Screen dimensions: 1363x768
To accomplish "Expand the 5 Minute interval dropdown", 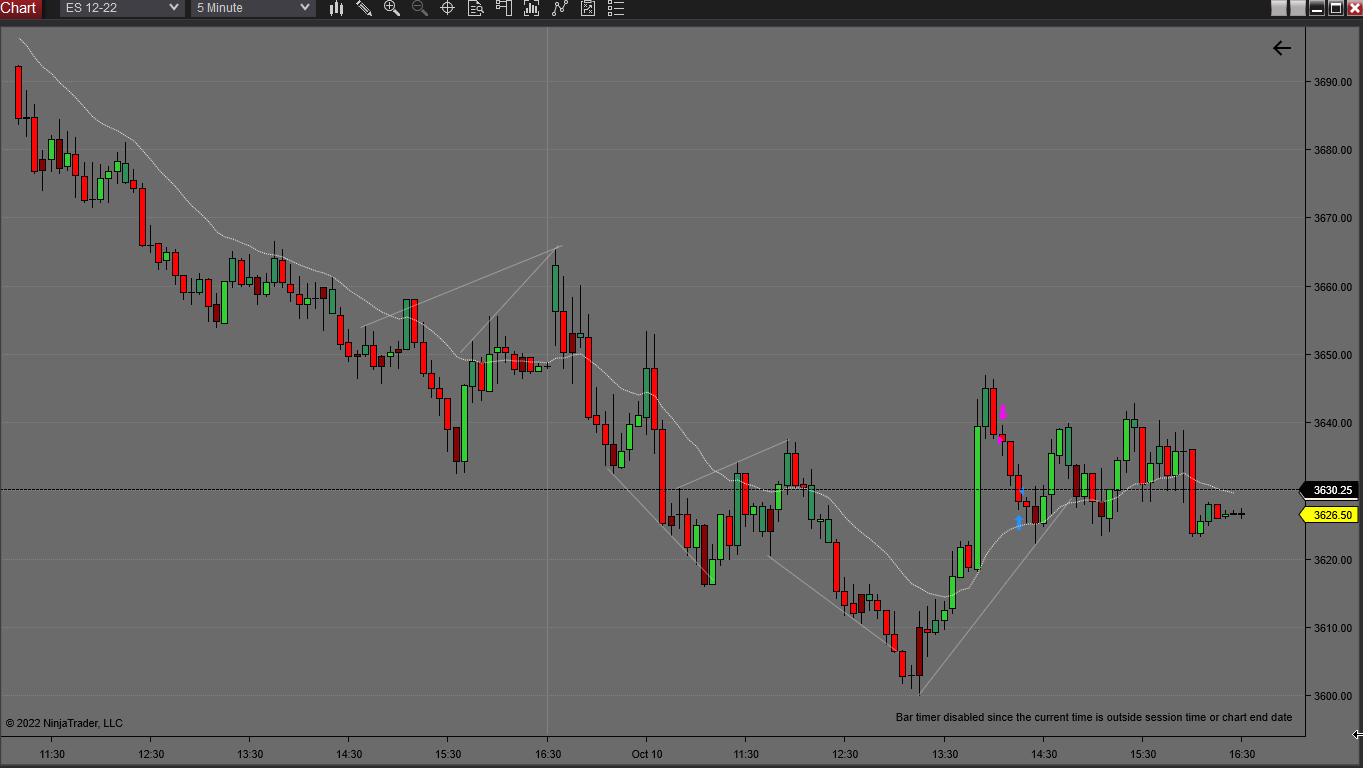I will (x=253, y=8).
